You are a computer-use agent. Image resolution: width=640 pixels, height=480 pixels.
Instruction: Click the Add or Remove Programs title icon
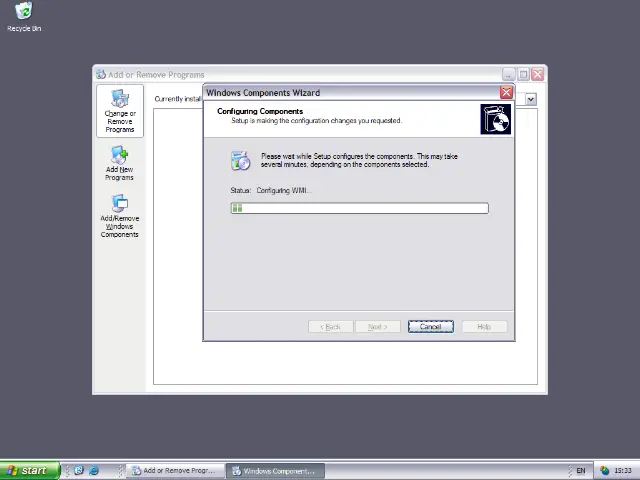[101, 75]
